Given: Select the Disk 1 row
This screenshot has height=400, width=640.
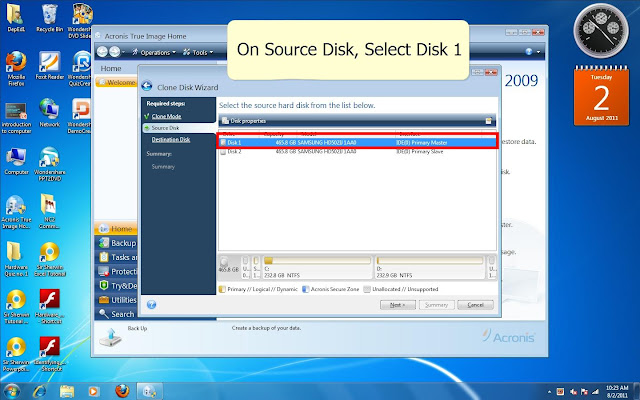Looking at the screenshot, I should [x=357, y=142].
